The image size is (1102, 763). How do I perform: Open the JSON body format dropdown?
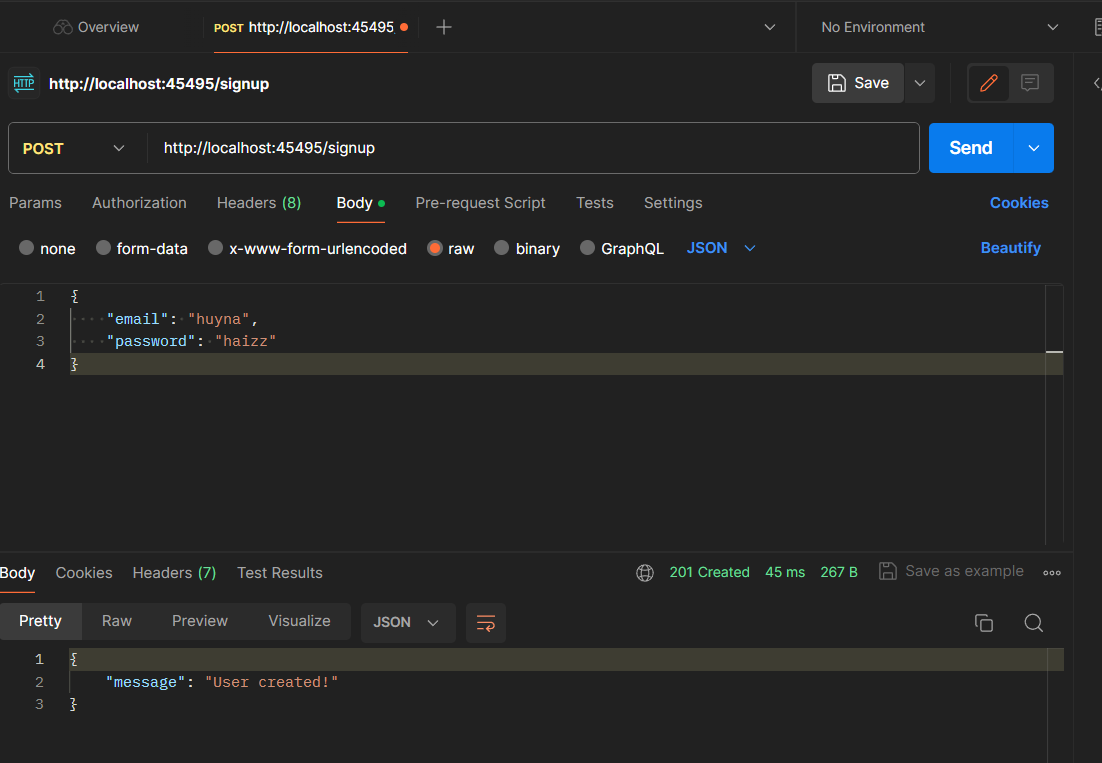(720, 248)
